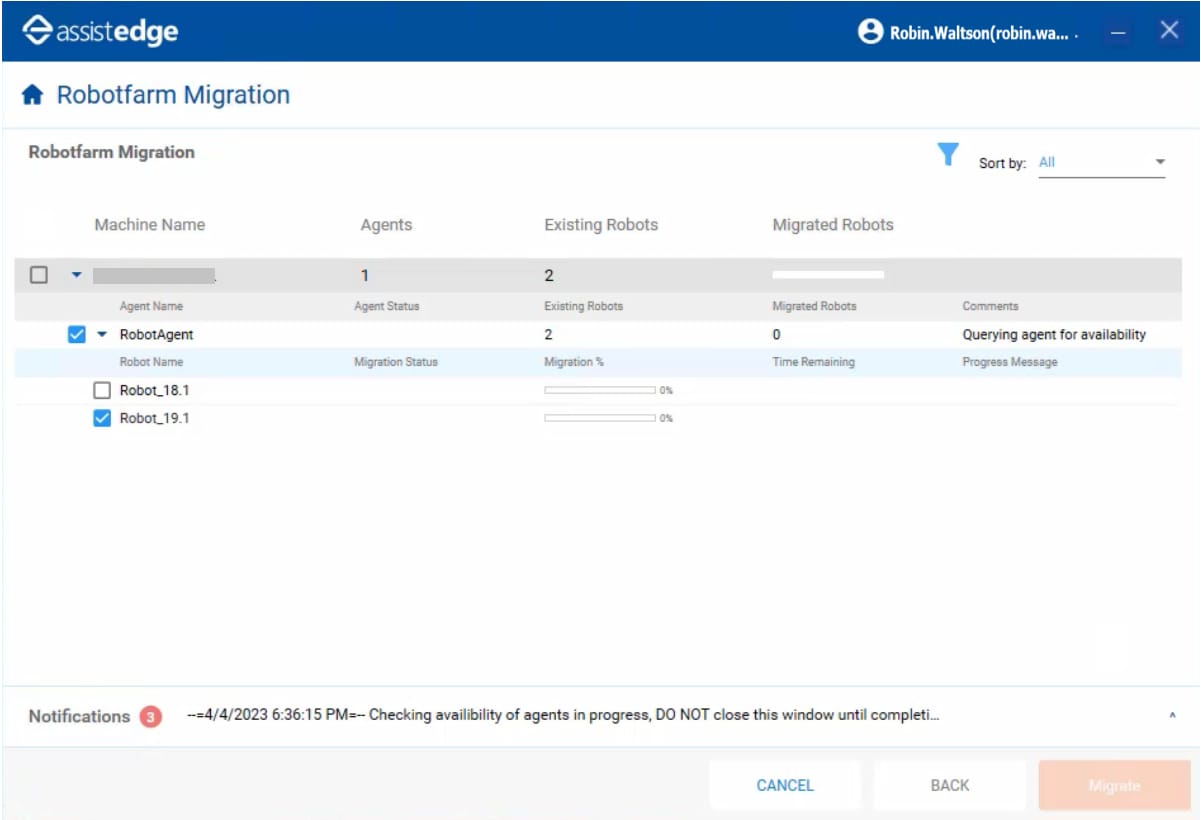This screenshot has width=1201, height=820.
Task: Close the AssistEdge window
Action: click(1169, 31)
